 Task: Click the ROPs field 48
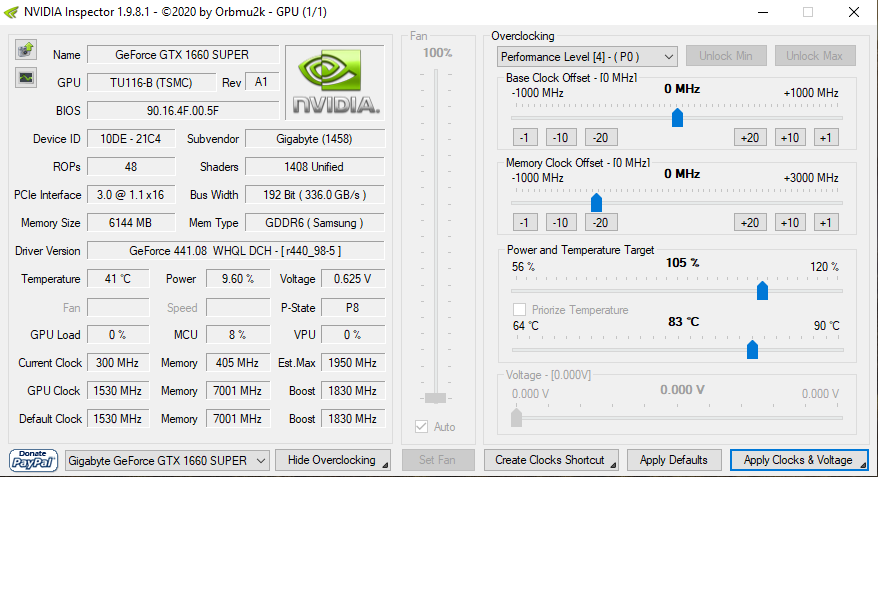coord(131,166)
